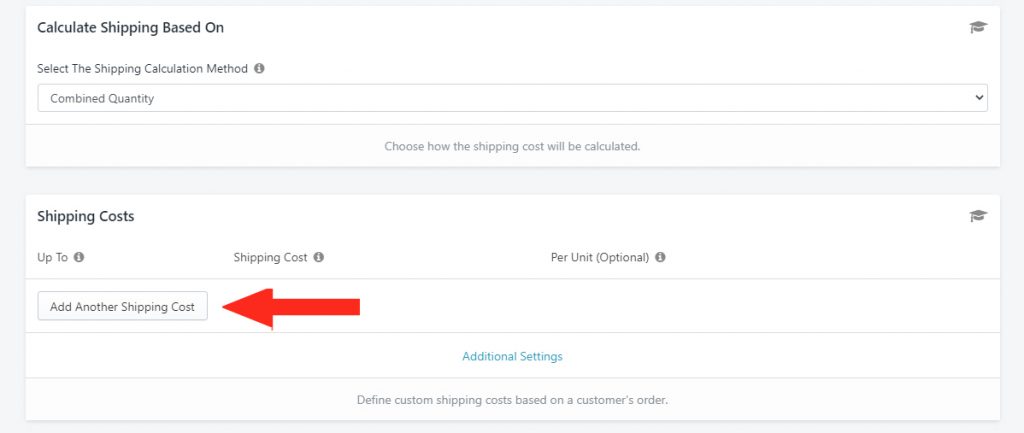This screenshot has height=433, width=1024.
Task: Click info icon next to Shipping Cost column
Action: point(319,257)
